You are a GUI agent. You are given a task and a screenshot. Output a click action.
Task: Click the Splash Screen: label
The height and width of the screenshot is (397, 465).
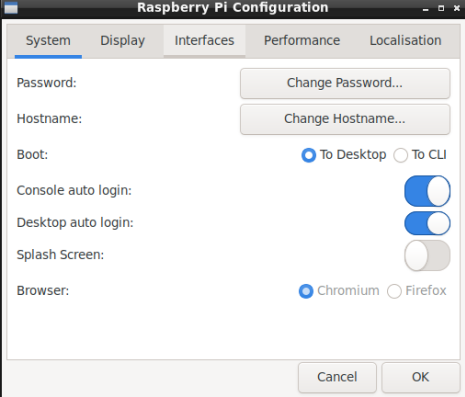60,255
